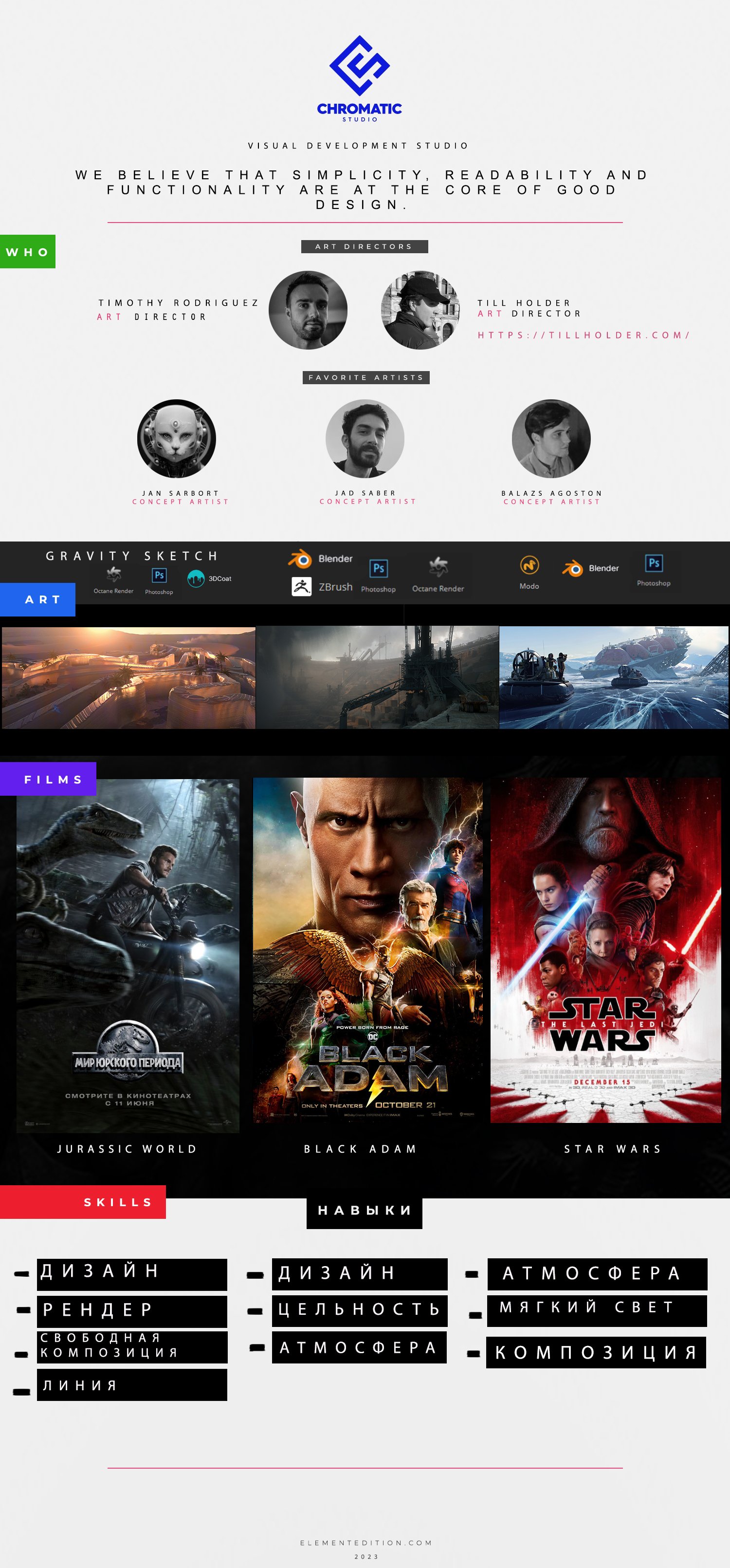Jump to the blue ART section tab
Viewport: 730px width, 1568px height.
click(38, 599)
